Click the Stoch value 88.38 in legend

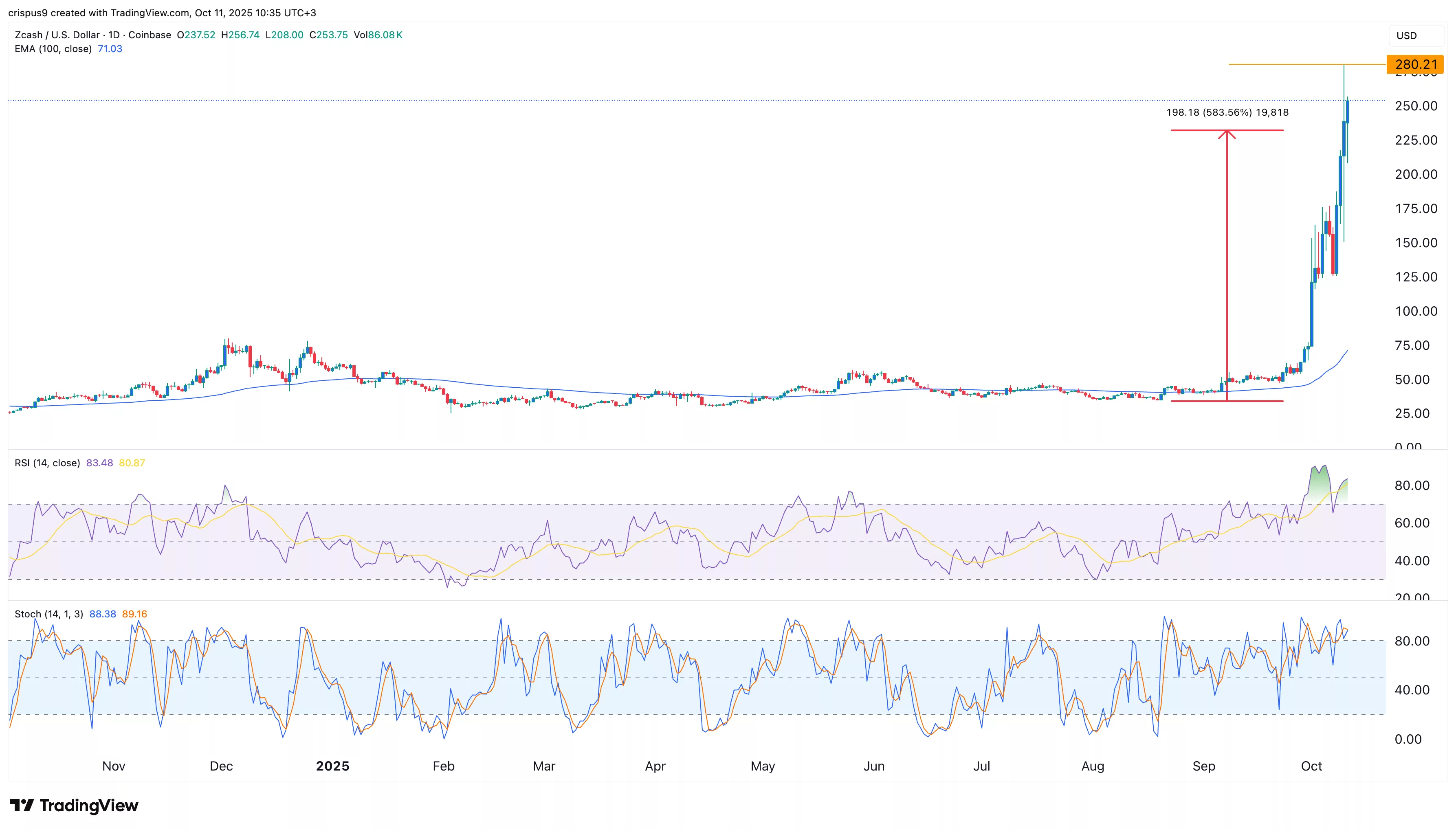coord(103,614)
